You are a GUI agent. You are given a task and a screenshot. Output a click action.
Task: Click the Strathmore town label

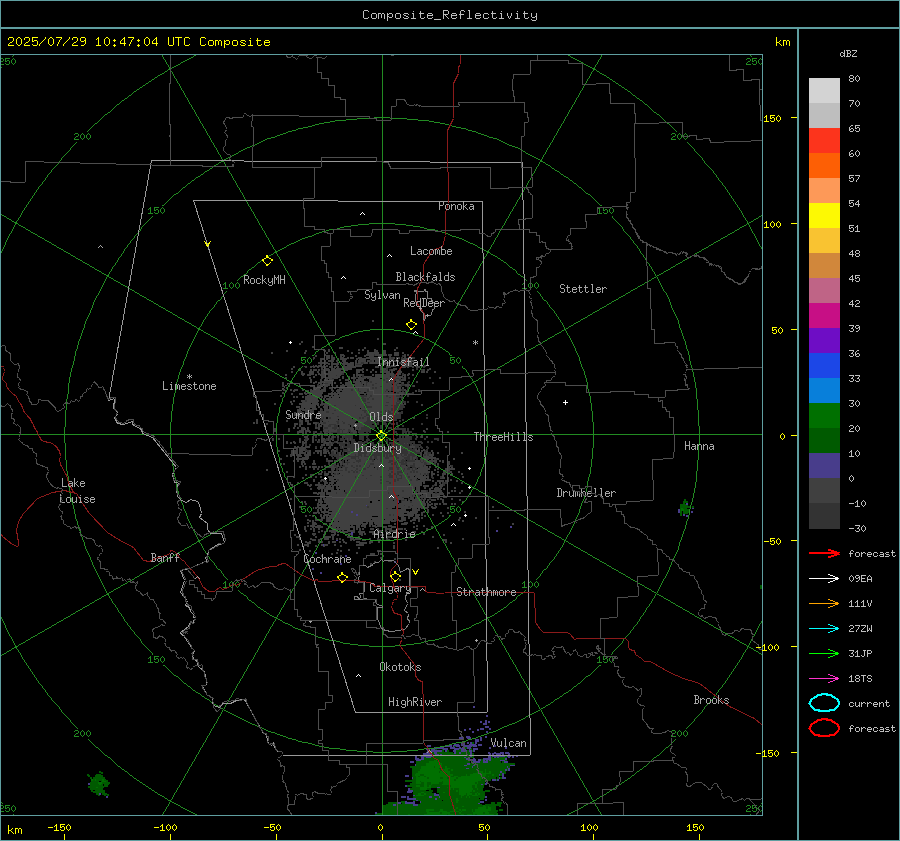486,592
